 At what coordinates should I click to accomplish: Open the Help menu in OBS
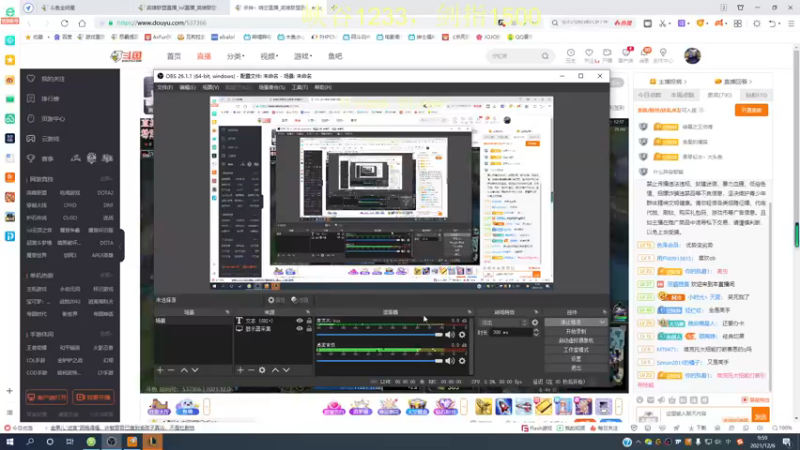click(323, 88)
